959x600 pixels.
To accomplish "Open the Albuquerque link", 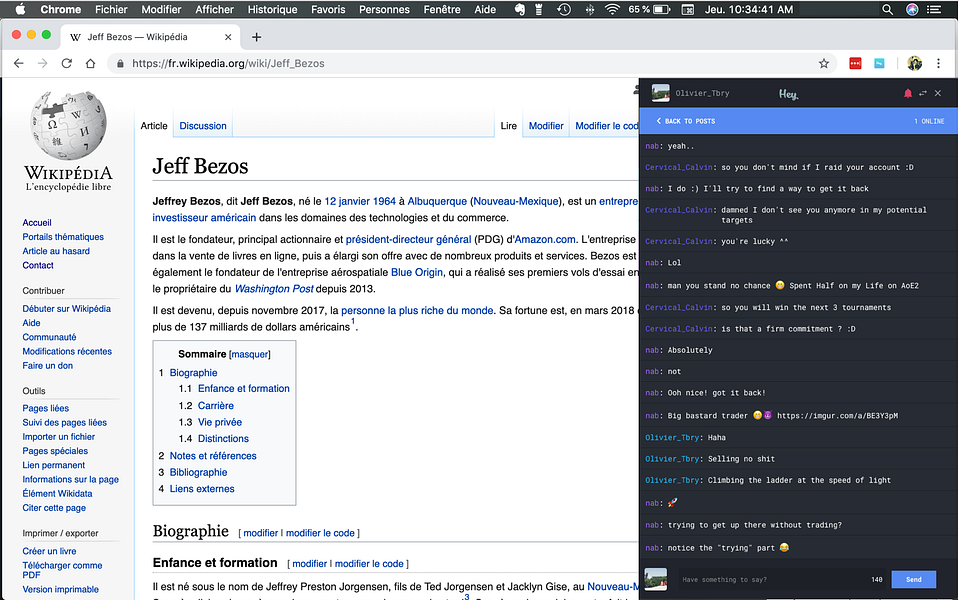I will [437, 201].
